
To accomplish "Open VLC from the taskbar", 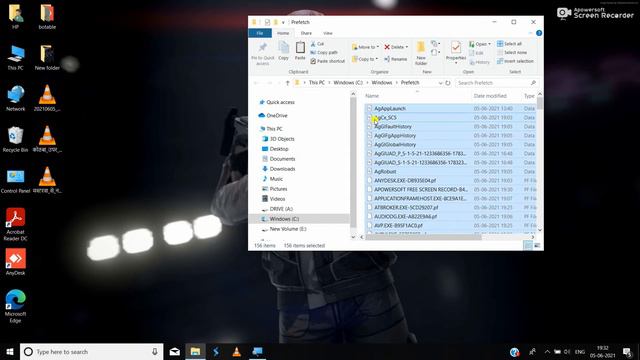I will 236,351.
